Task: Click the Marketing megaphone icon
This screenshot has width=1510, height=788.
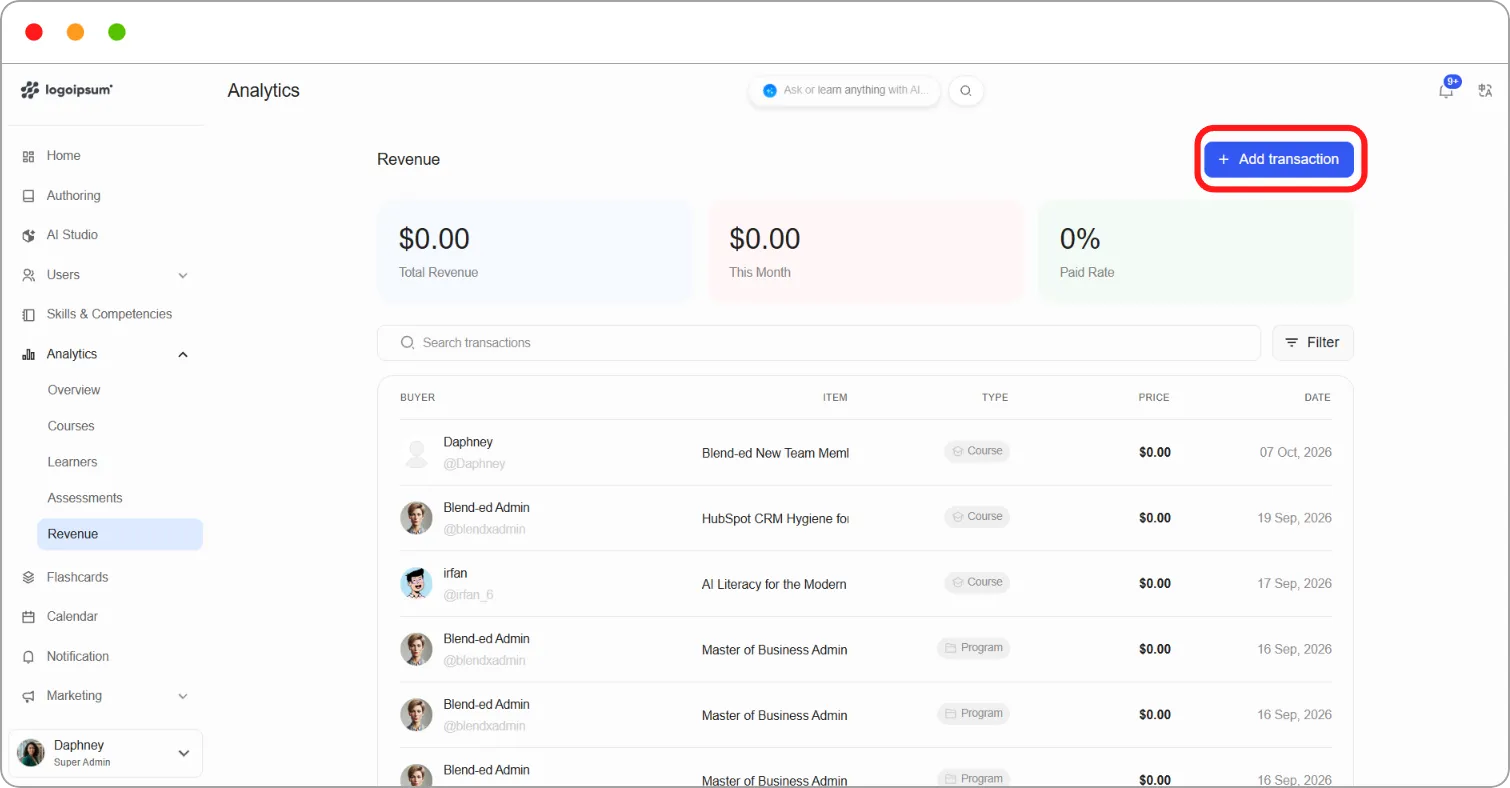Action: [x=28, y=696]
